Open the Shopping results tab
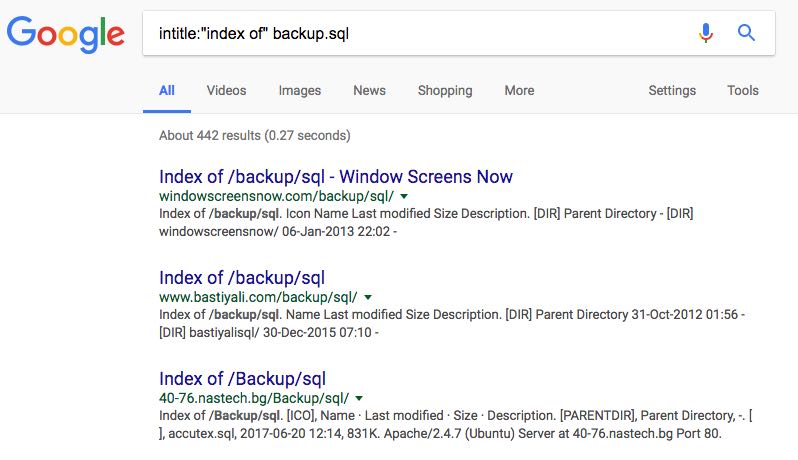Image resolution: width=798 pixels, height=460 pixels. click(445, 91)
